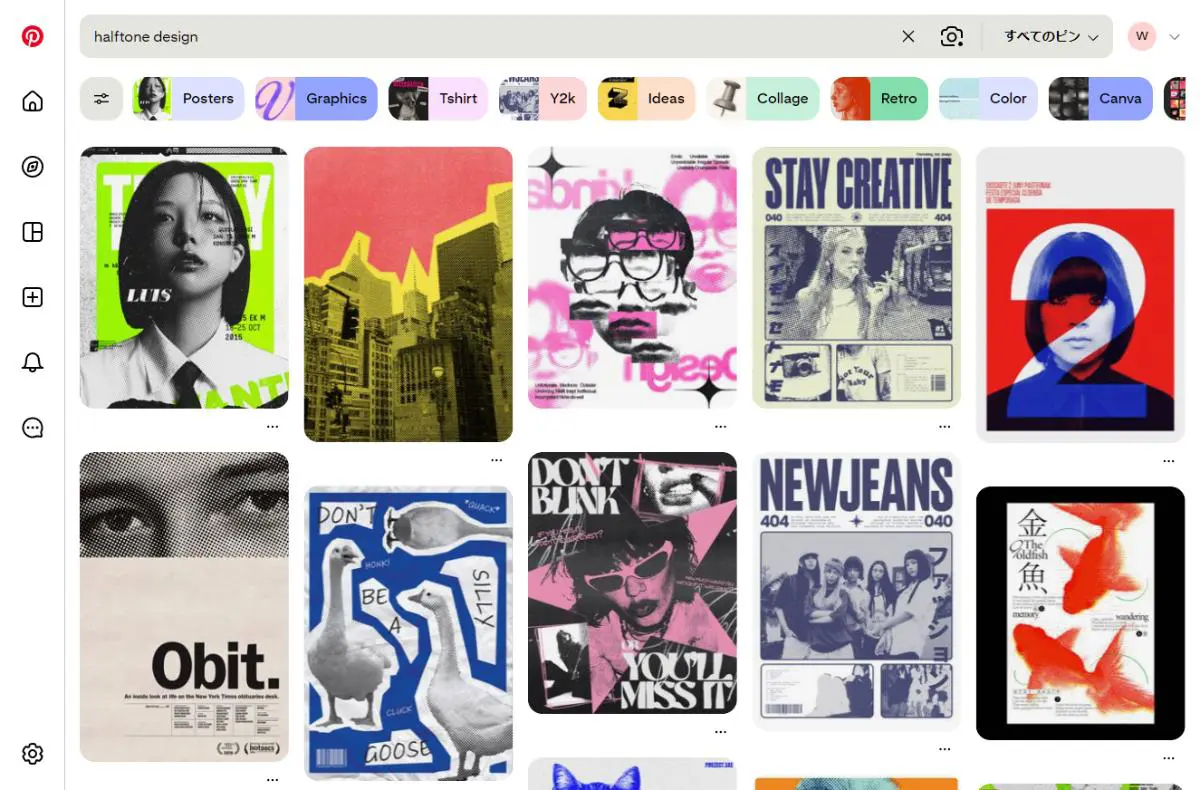This screenshot has height=790, width=1200.
Task: Select the Tshirt filter chip
Action: (438, 99)
